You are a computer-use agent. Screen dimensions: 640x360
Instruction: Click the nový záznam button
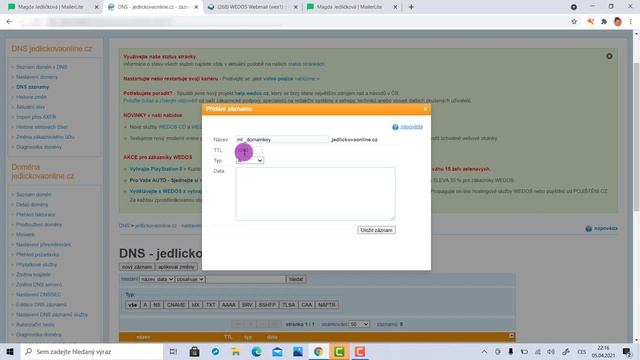[137, 267]
